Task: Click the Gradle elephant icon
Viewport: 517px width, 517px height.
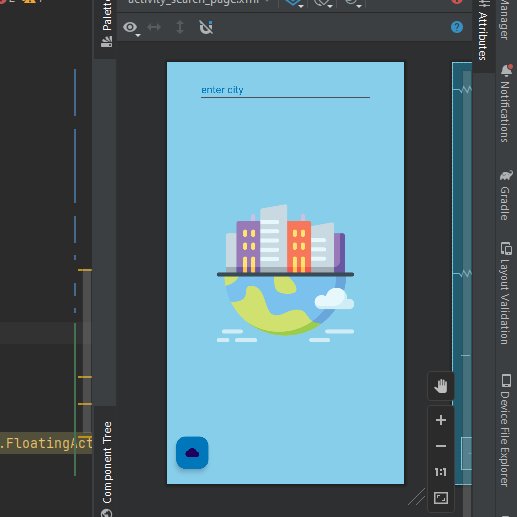Action: click(506, 175)
